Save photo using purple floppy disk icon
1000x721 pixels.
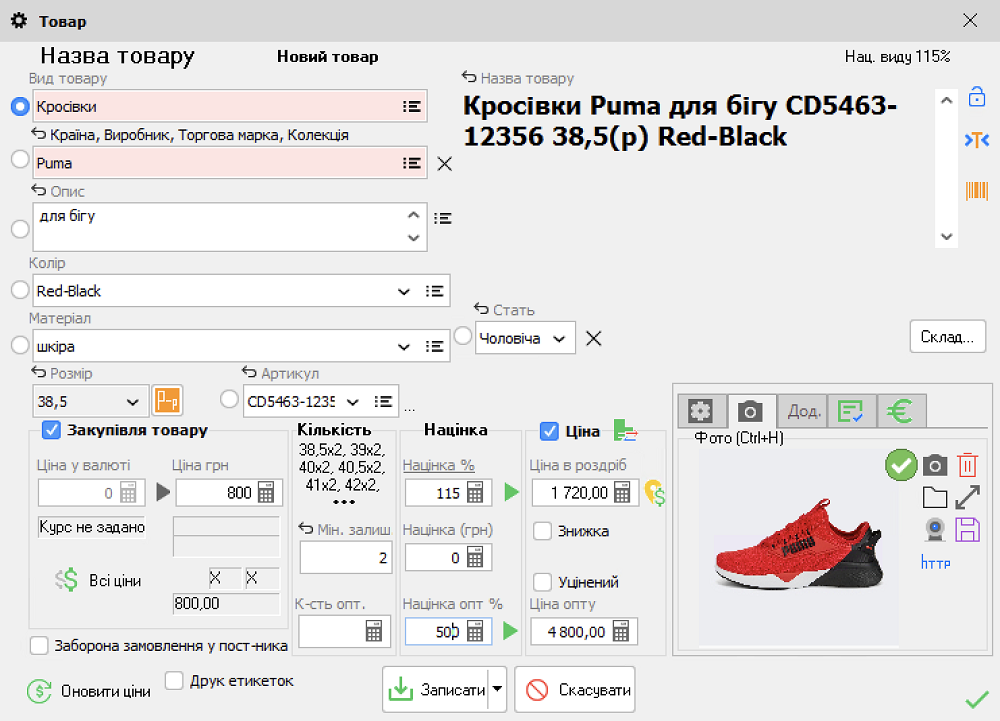pos(967,529)
